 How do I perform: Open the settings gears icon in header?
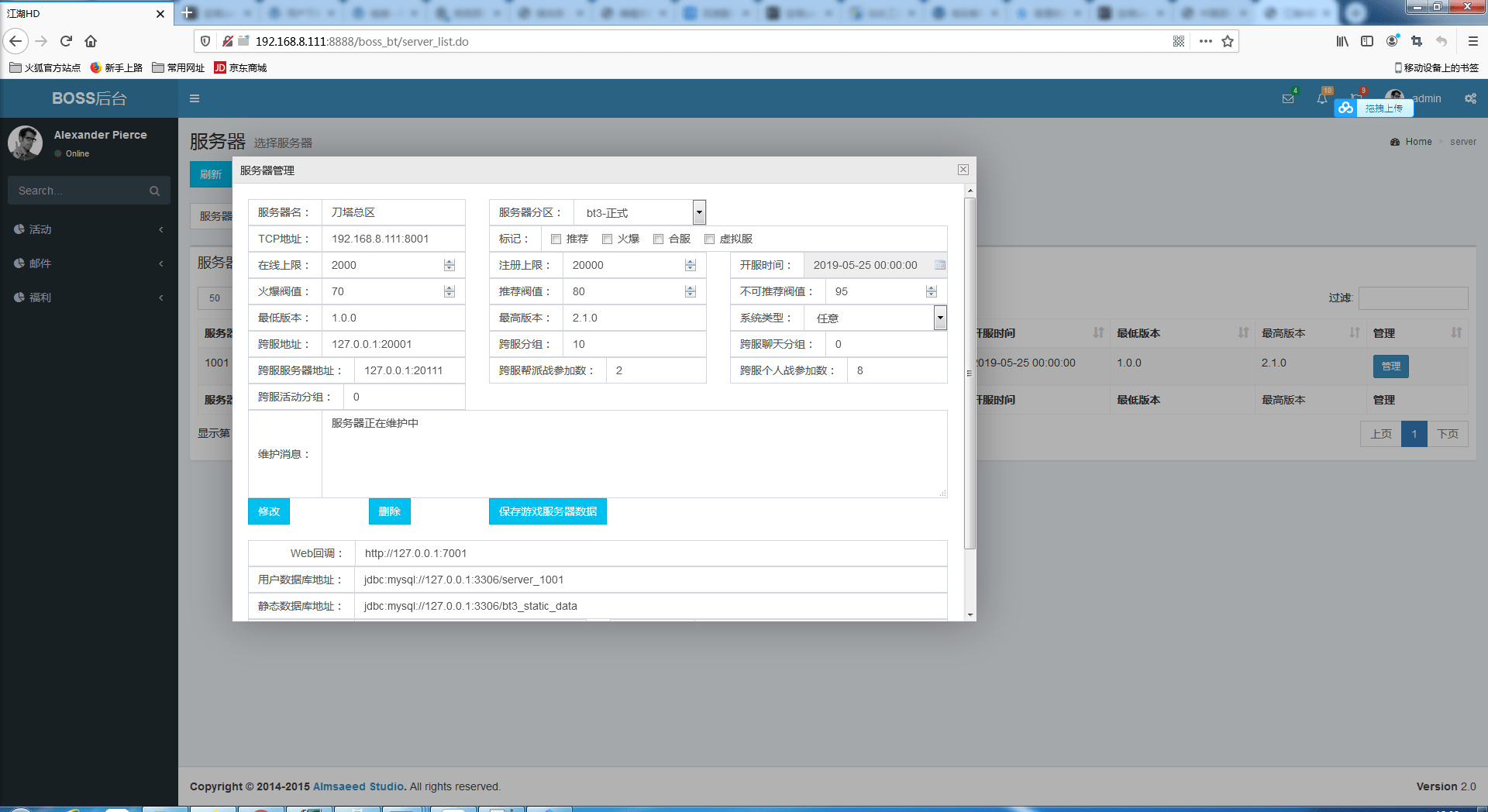[1470, 98]
